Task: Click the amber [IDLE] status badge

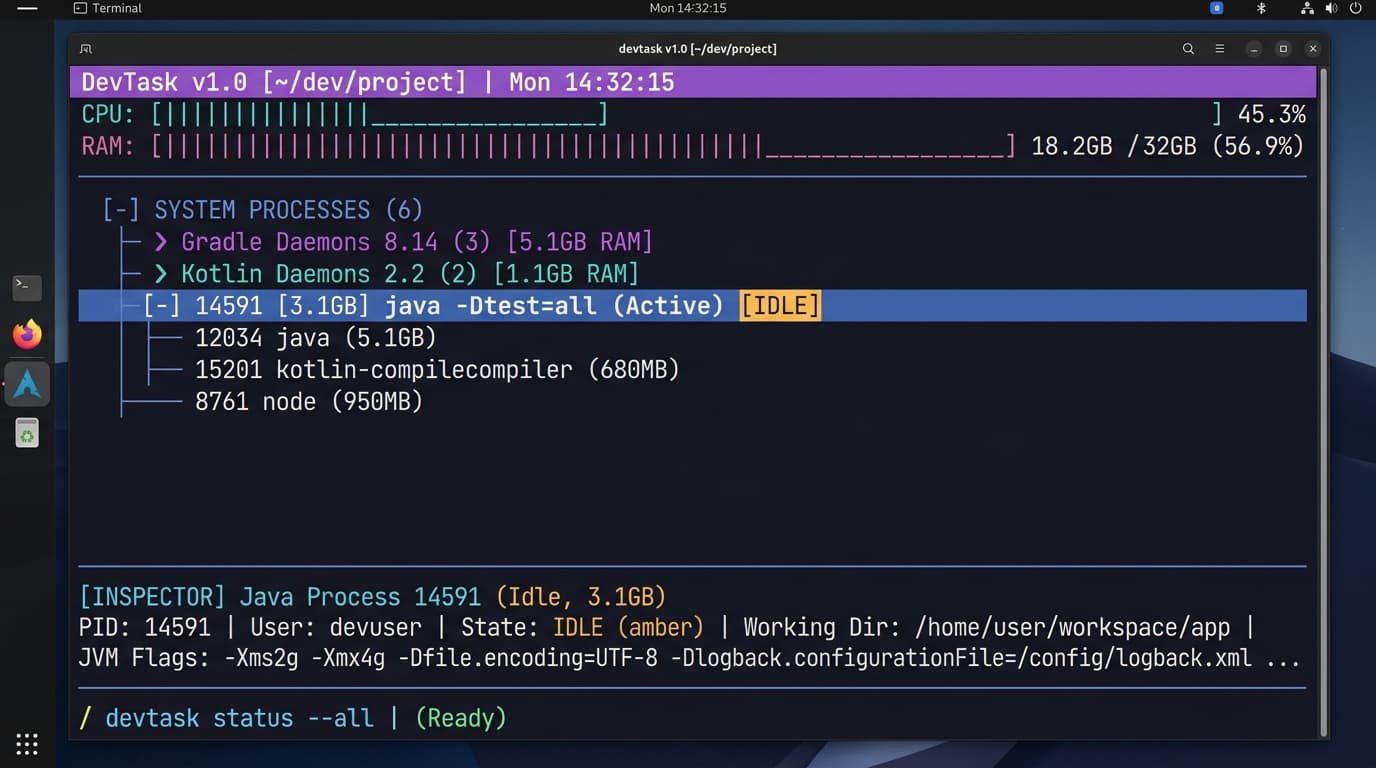Action: [780, 306]
